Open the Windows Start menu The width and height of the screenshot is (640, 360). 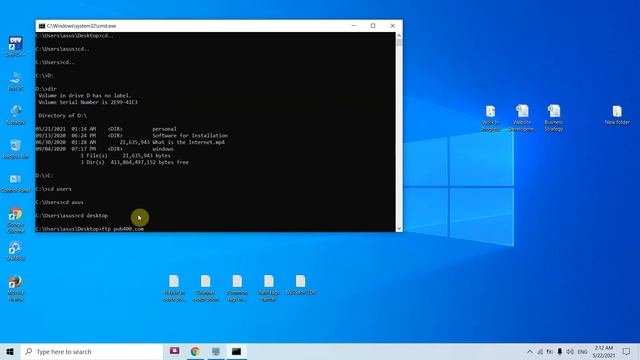point(10,351)
